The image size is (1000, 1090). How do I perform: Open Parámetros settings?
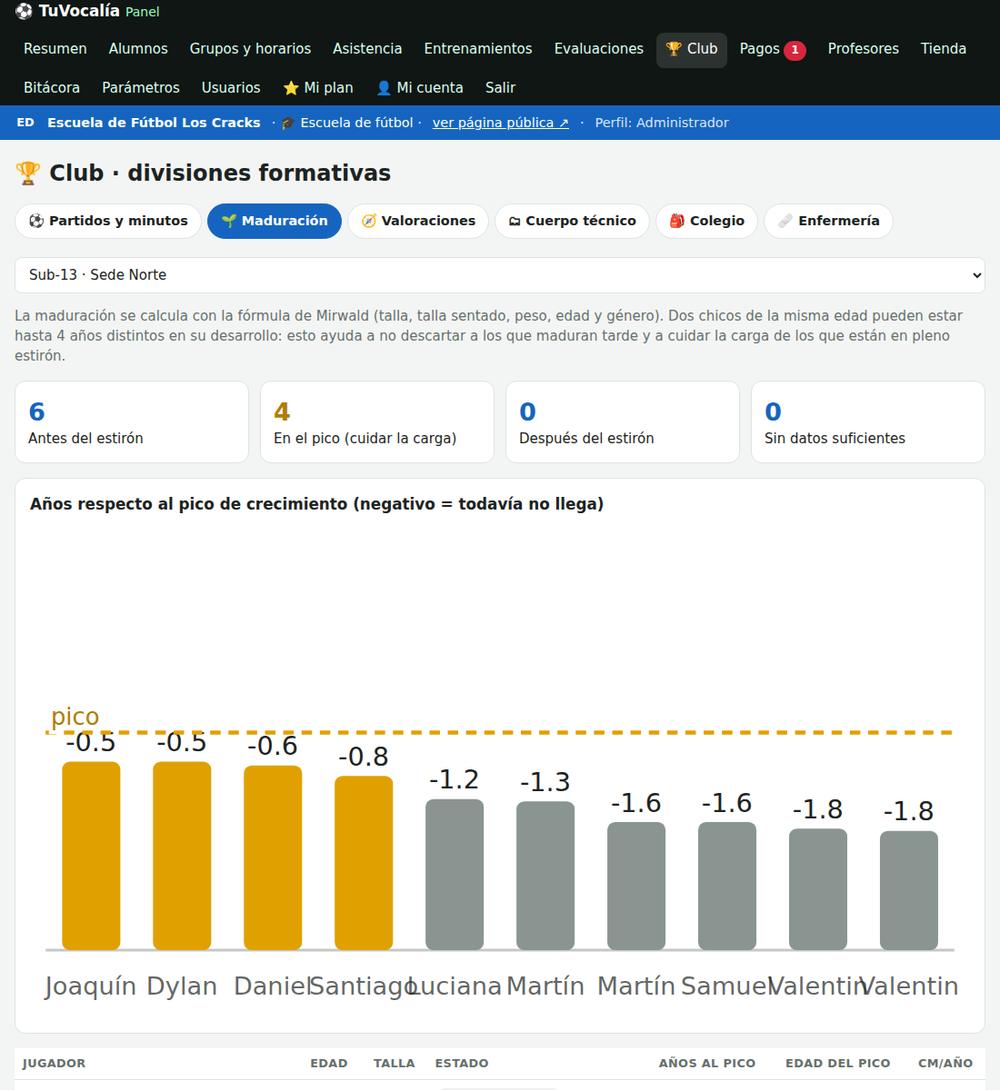[x=141, y=88]
